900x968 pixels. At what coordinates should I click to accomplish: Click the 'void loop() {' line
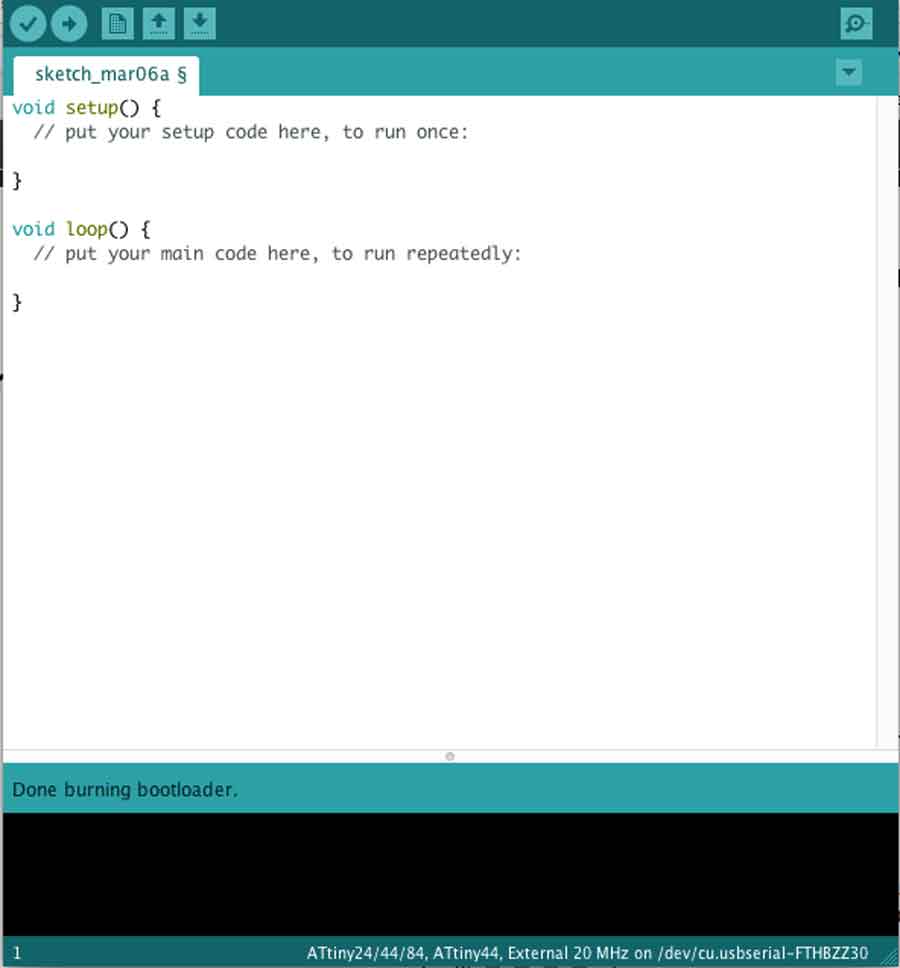81,230
